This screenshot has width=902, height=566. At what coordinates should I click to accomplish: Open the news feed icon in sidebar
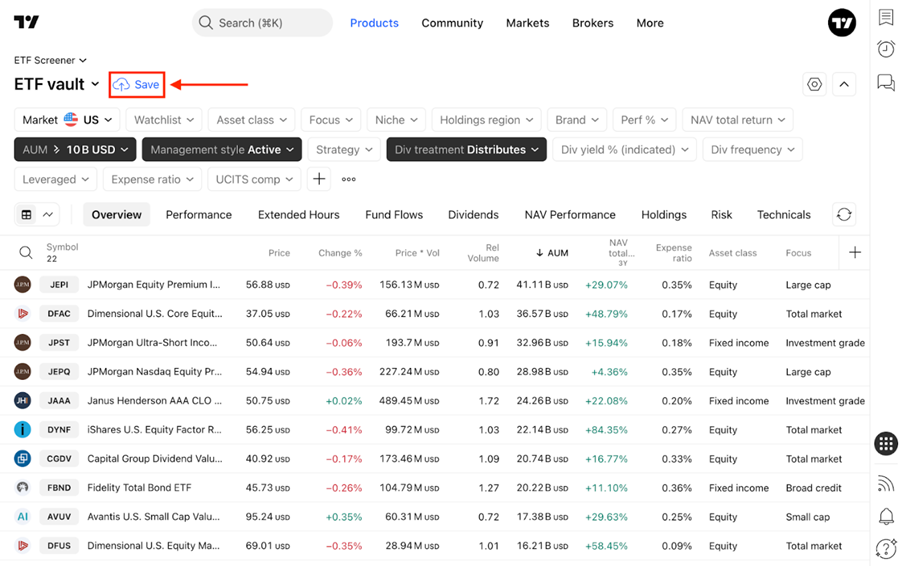(886, 483)
